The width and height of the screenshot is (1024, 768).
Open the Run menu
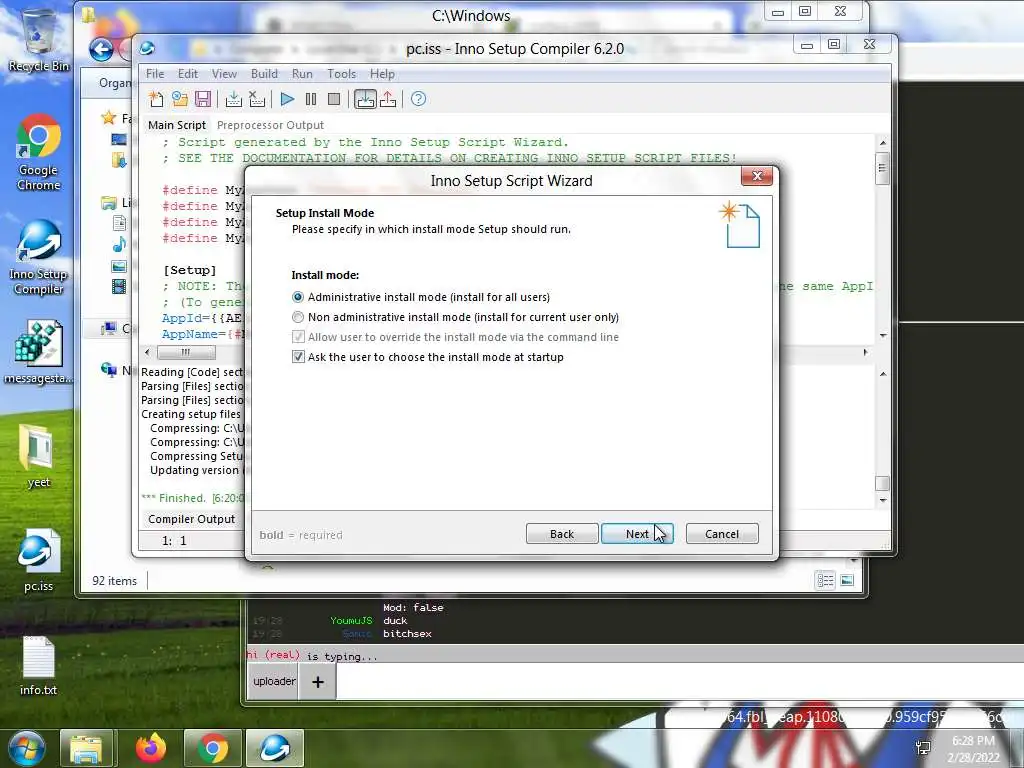point(302,74)
